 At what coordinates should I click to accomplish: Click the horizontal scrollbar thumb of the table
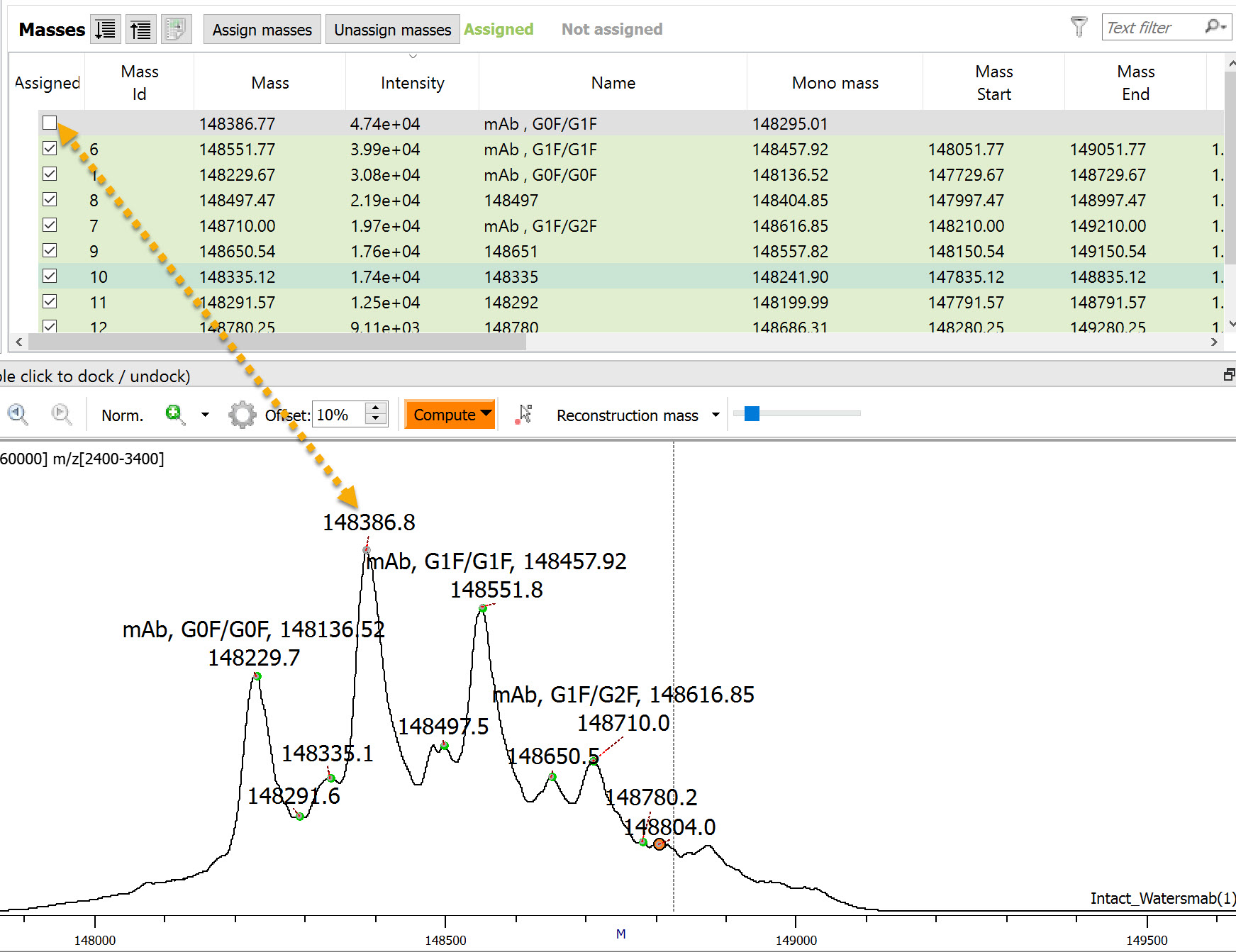(277, 342)
